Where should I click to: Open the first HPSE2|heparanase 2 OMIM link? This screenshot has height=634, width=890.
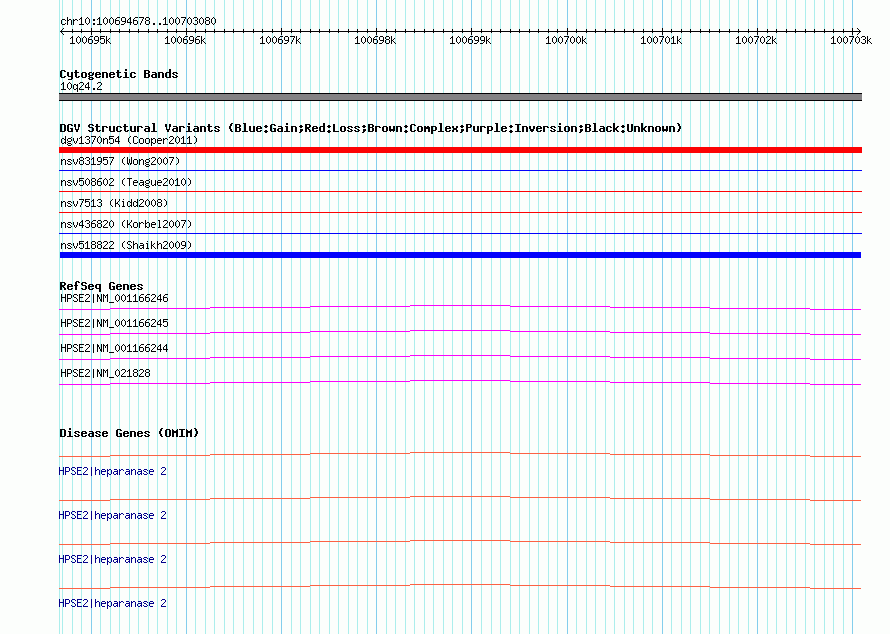click(112, 472)
